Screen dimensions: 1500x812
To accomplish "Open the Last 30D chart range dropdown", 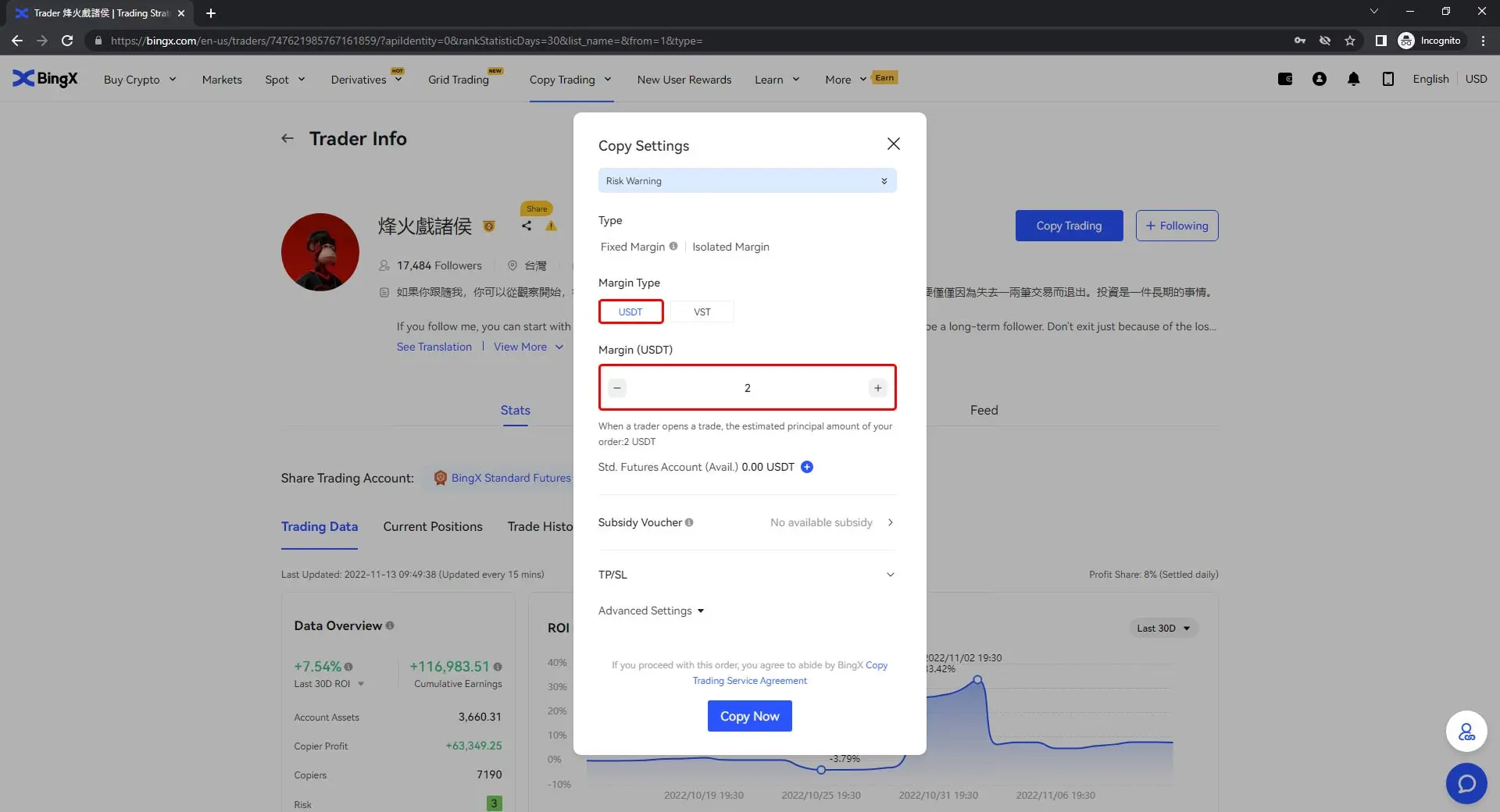I will (1163, 629).
